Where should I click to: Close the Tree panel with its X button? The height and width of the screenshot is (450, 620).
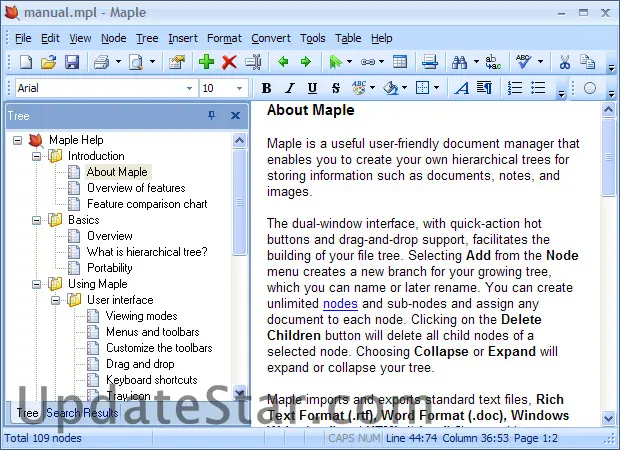click(x=235, y=115)
